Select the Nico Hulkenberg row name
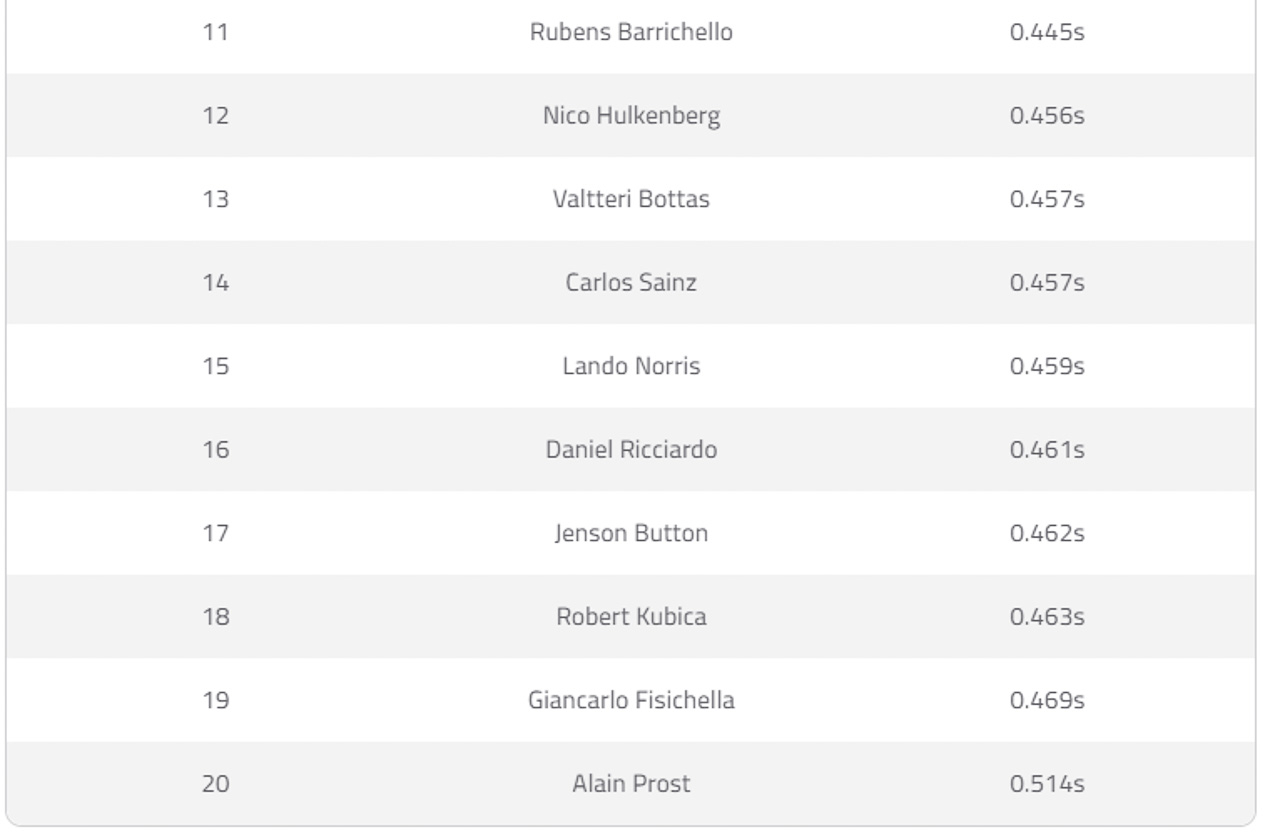This screenshot has width=1280, height=837. [631, 116]
